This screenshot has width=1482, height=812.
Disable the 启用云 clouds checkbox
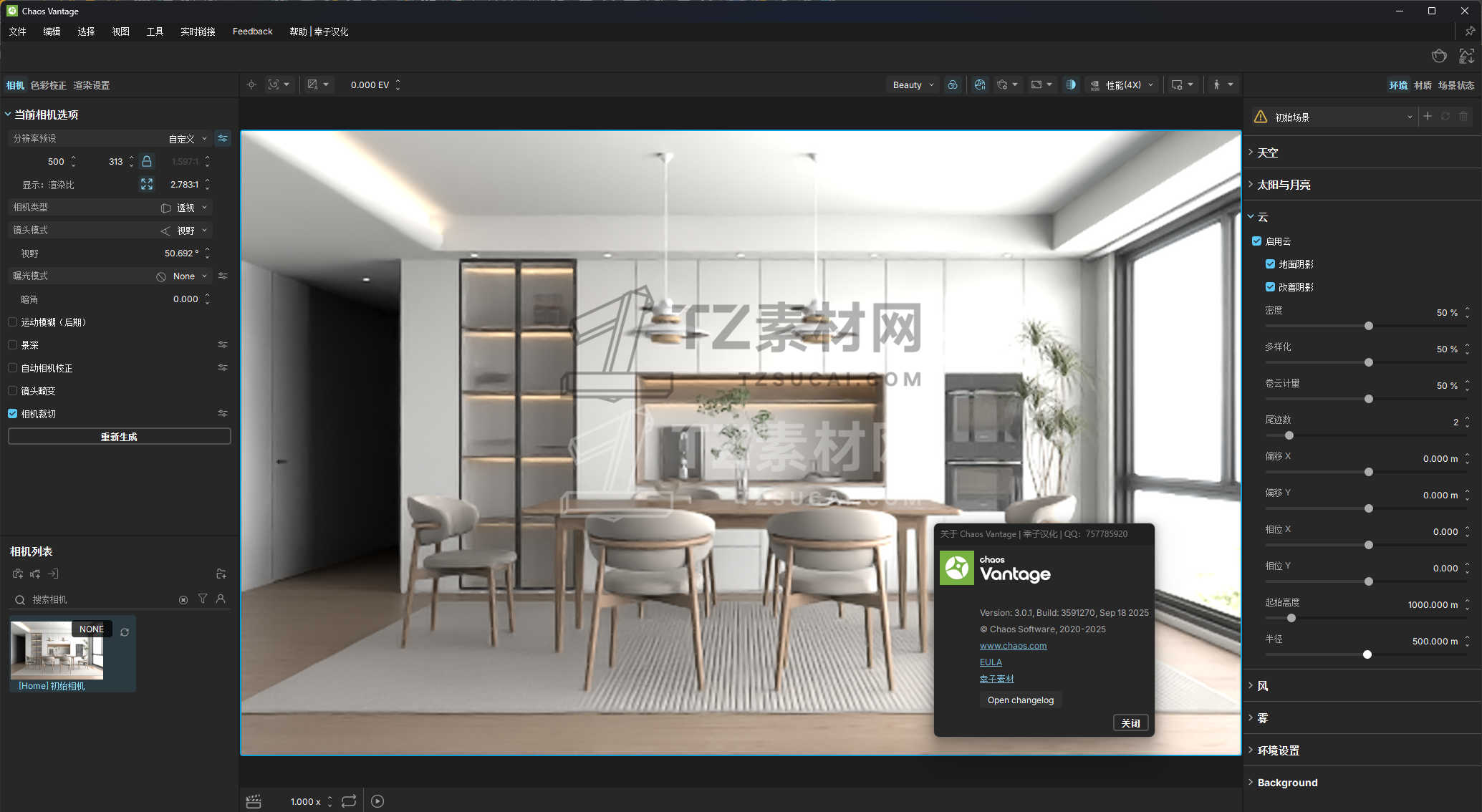(x=1256, y=241)
